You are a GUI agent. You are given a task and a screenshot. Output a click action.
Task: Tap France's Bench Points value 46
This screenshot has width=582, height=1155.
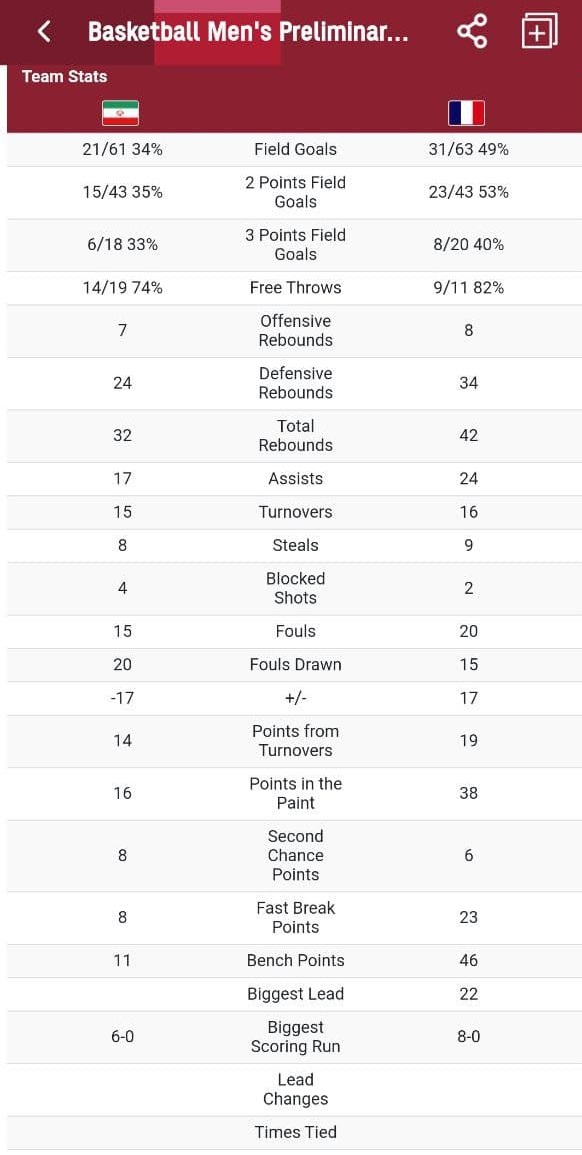coord(469,961)
